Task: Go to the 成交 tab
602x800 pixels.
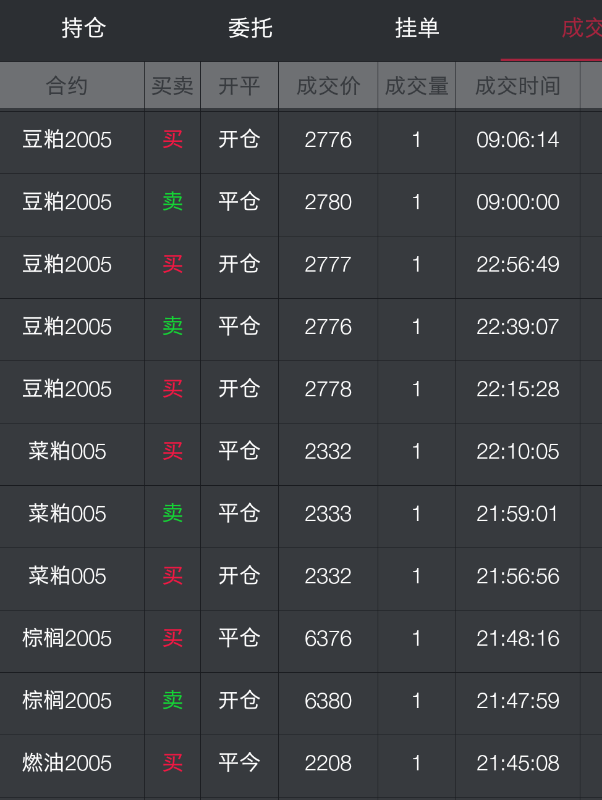Action: coord(581,29)
